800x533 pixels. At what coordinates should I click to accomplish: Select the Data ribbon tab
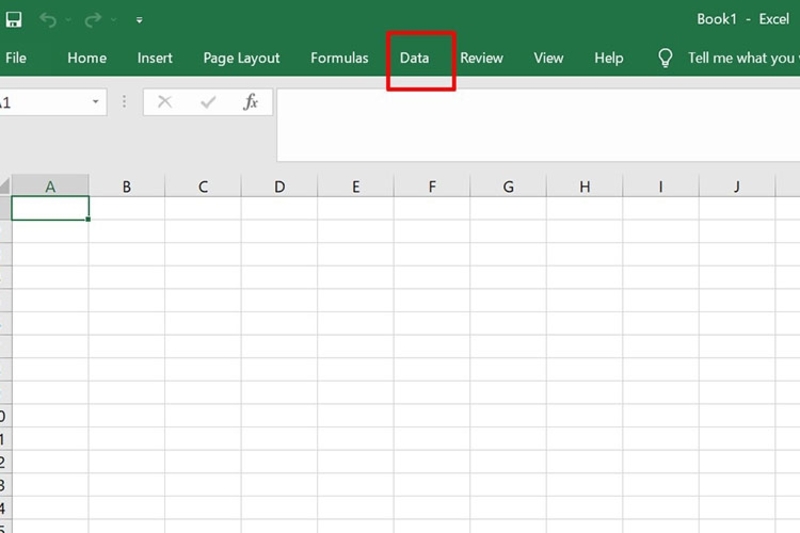tap(414, 58)
